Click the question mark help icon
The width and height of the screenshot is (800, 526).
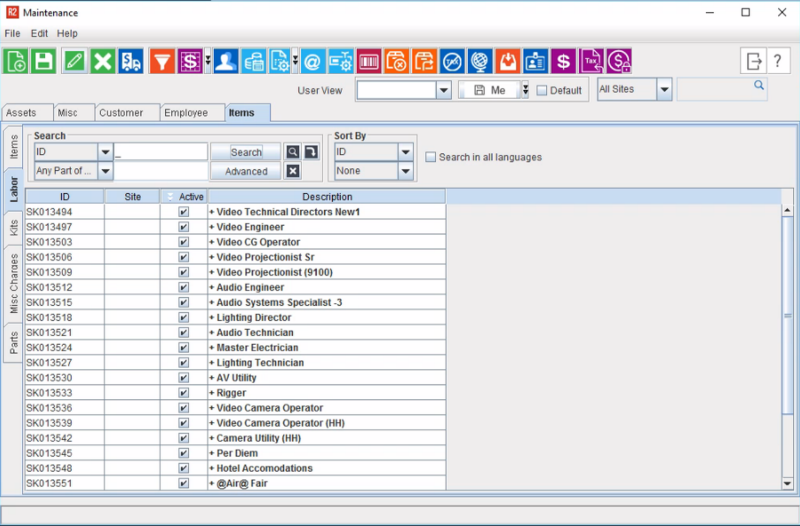778,62
